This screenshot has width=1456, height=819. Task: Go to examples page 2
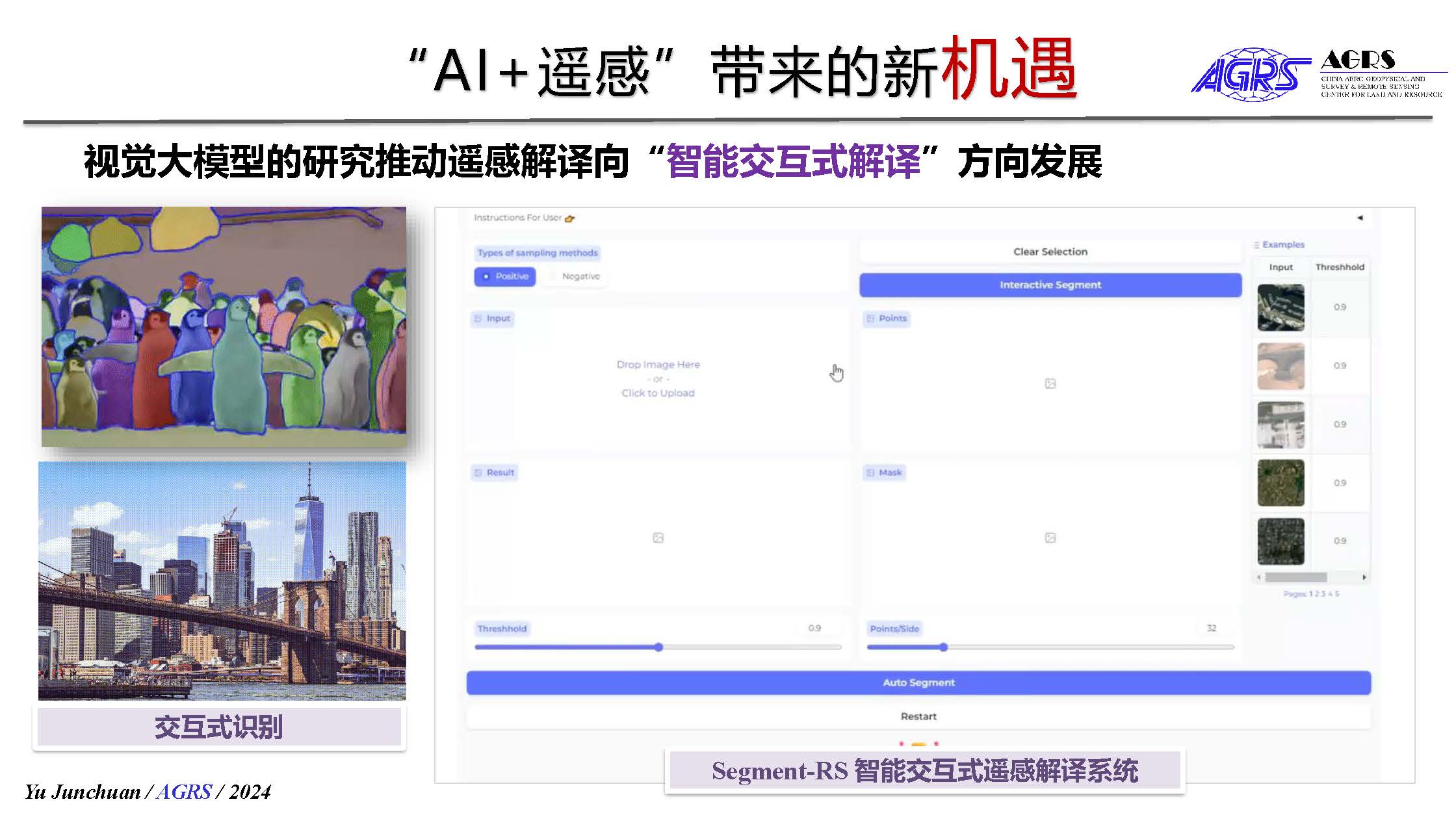[1317, 593]
